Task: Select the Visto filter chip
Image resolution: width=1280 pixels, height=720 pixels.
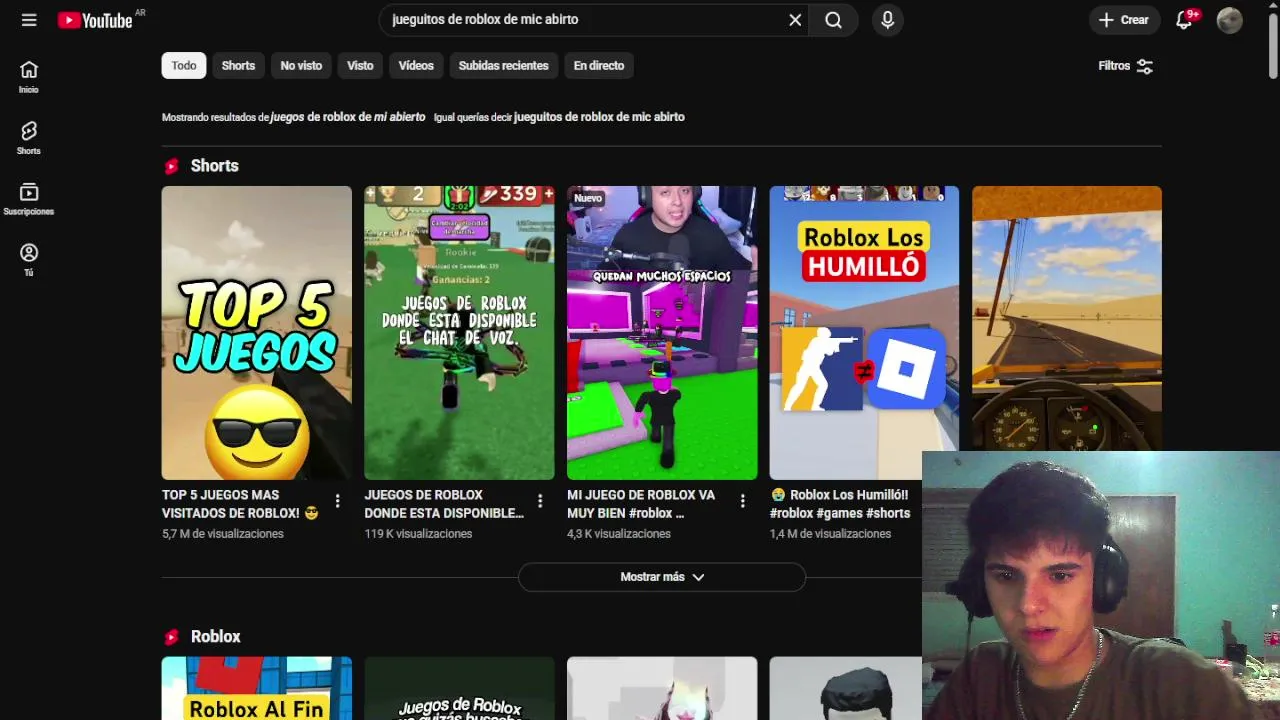Action: [x=360, y=66]
